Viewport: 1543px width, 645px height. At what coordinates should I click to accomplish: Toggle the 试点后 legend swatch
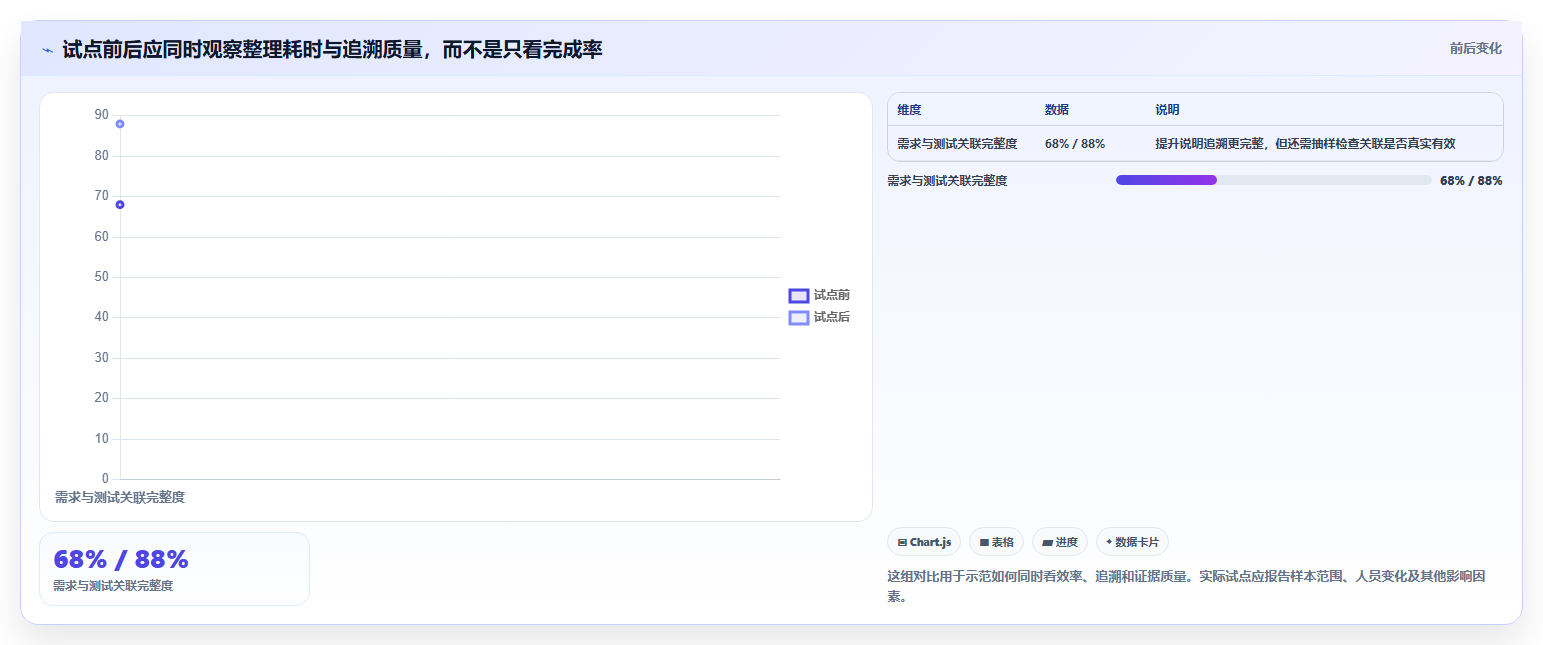tap(799, 317)
